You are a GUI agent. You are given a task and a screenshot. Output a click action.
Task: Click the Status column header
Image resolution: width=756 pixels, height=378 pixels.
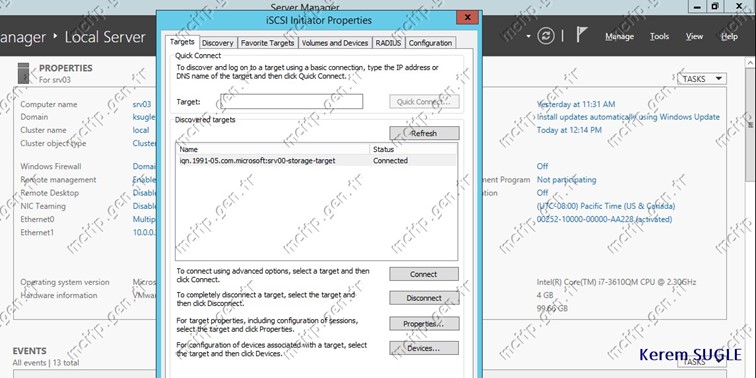(x=413, y=149)
